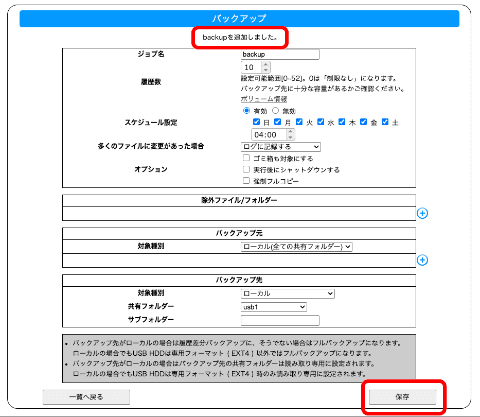Screen dimensions: 480x417
Task: Click the 保存 button
Action: pos(403,397)
